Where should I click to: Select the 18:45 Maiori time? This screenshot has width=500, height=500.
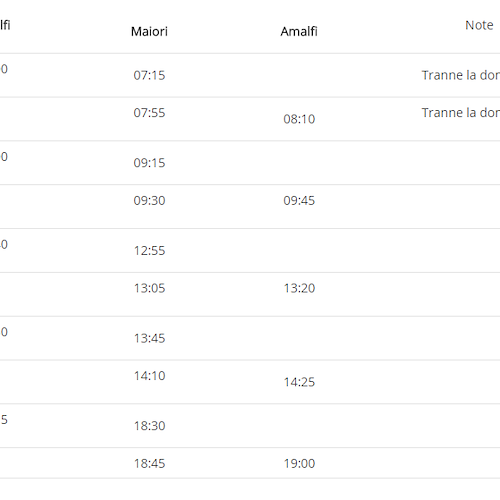(149, 463)
